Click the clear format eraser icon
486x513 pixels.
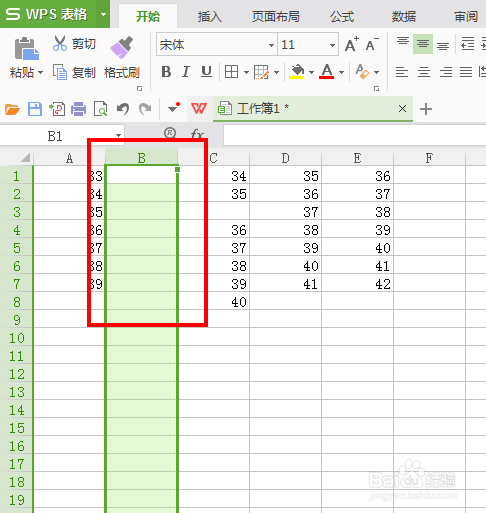tap(362, 71)
